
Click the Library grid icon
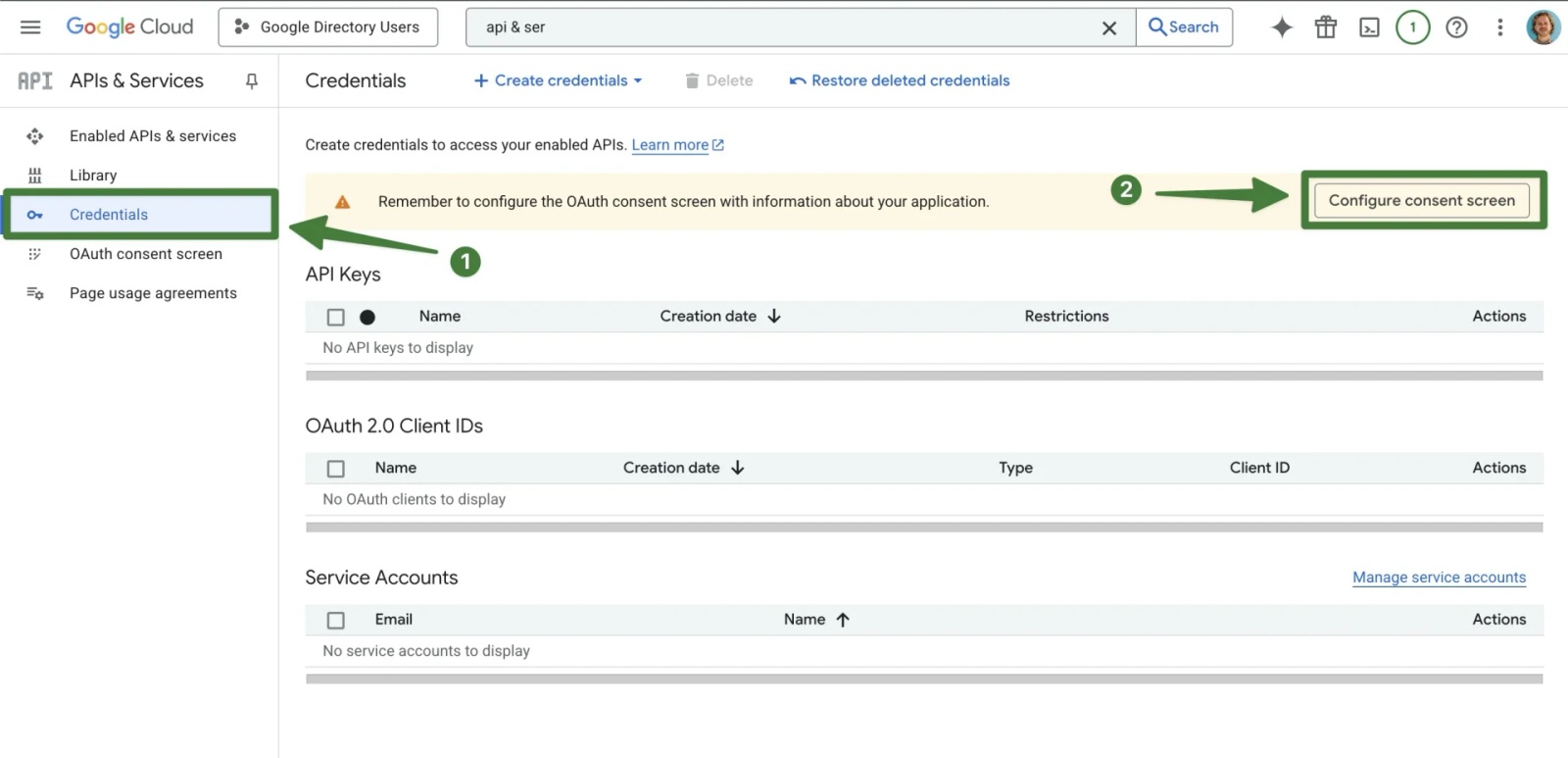pos(34,176)
